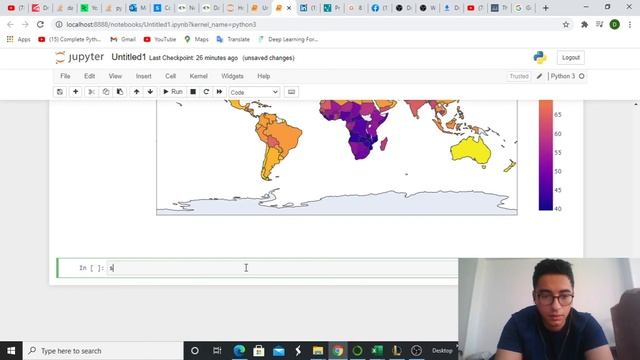Open the File menu
Viewport: 640px width, 360px height.
pyautogui.click(x=65, y=76)
